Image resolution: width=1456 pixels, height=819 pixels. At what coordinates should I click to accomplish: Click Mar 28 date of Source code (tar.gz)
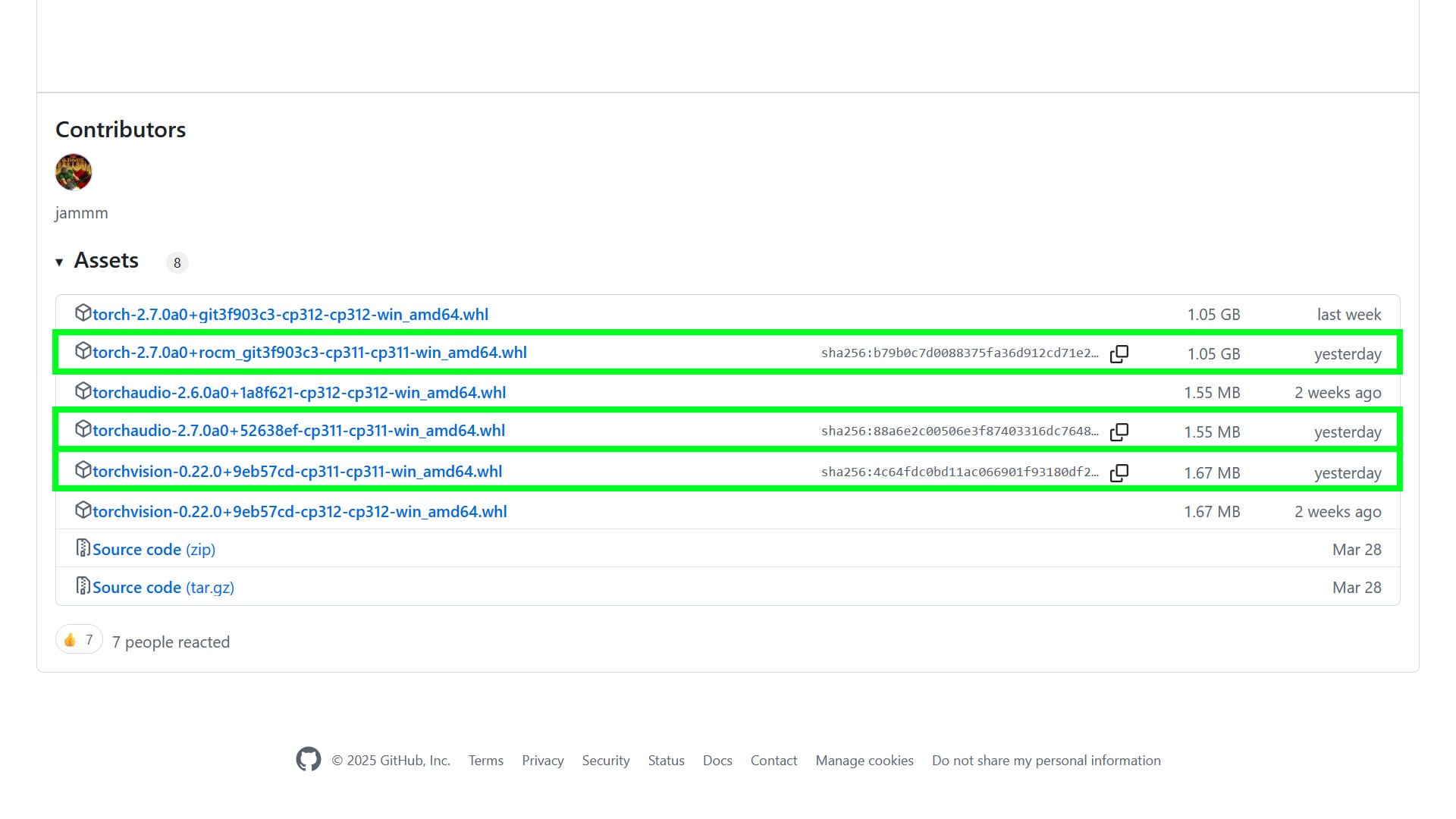click(x=1357, y=588)
